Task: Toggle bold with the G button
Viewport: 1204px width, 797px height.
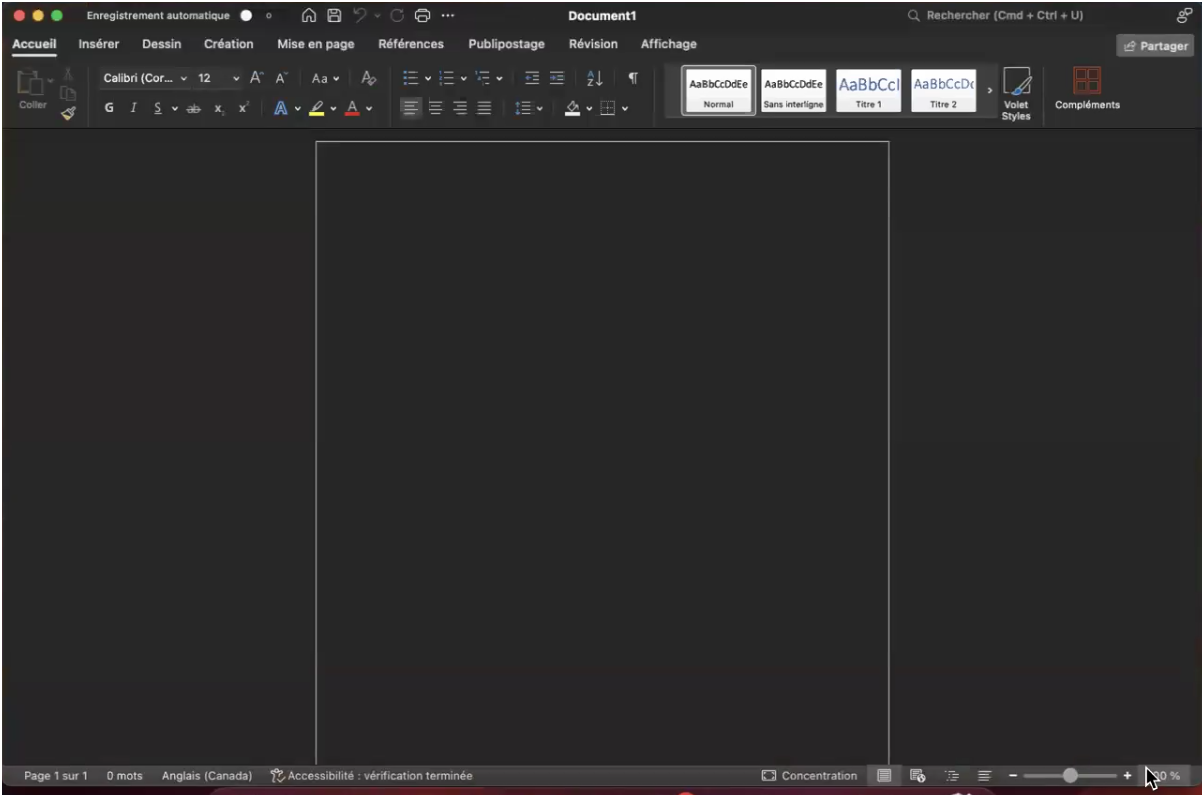Action: (109, 108)
